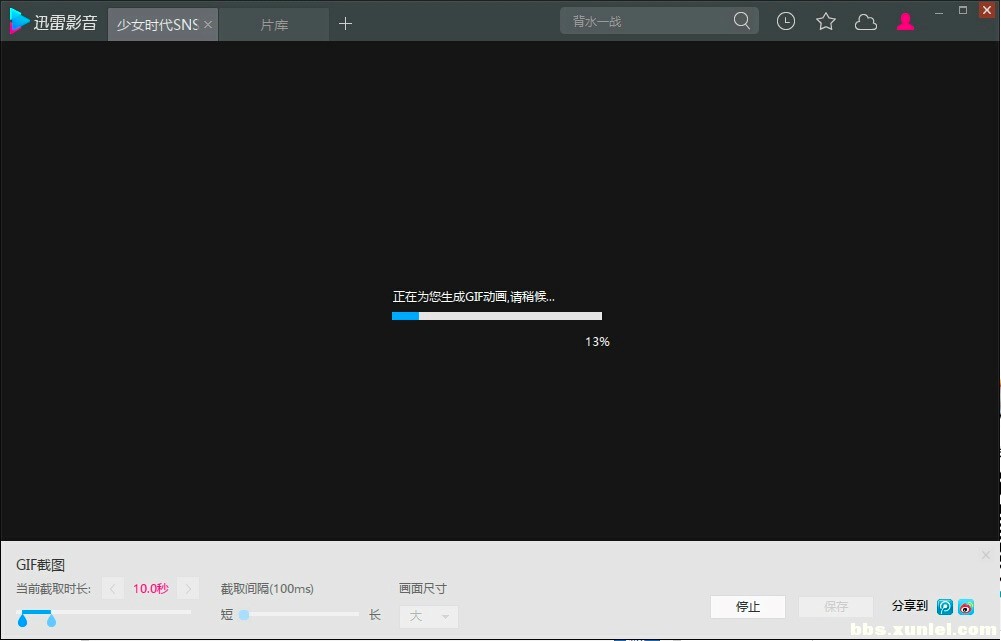Click the 截取间隔 slider handle
This screenshot has height=641, width=1001.
click(x=244, y=615)
